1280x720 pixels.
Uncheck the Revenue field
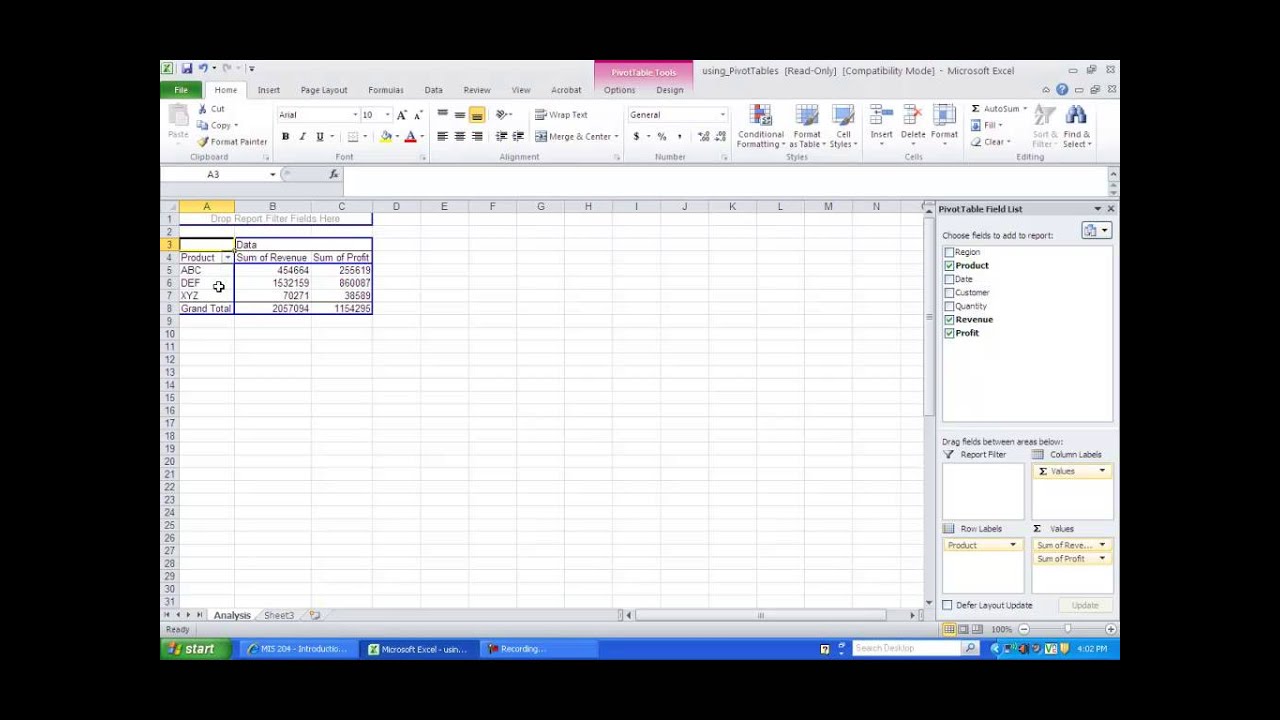(949, 320)
